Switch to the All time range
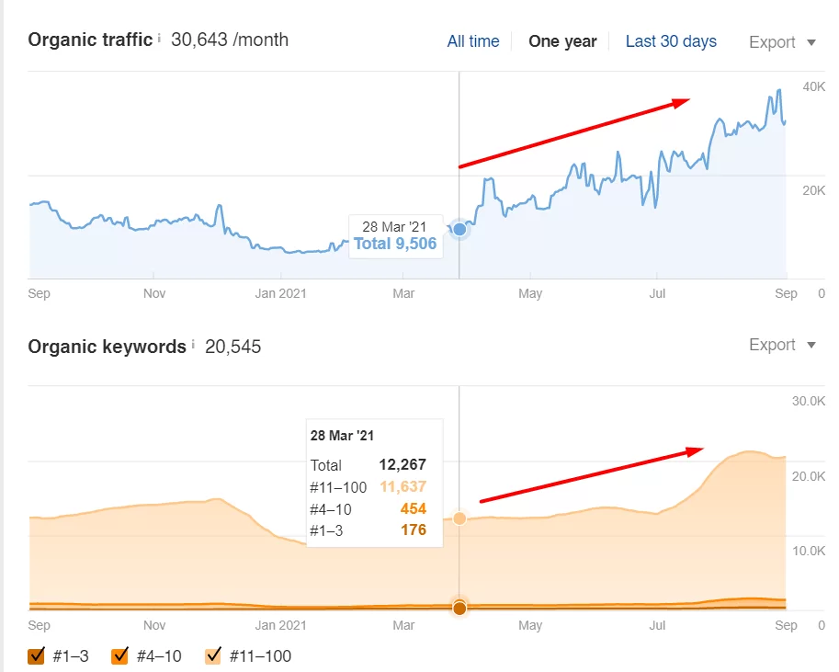 coord(473,41)
